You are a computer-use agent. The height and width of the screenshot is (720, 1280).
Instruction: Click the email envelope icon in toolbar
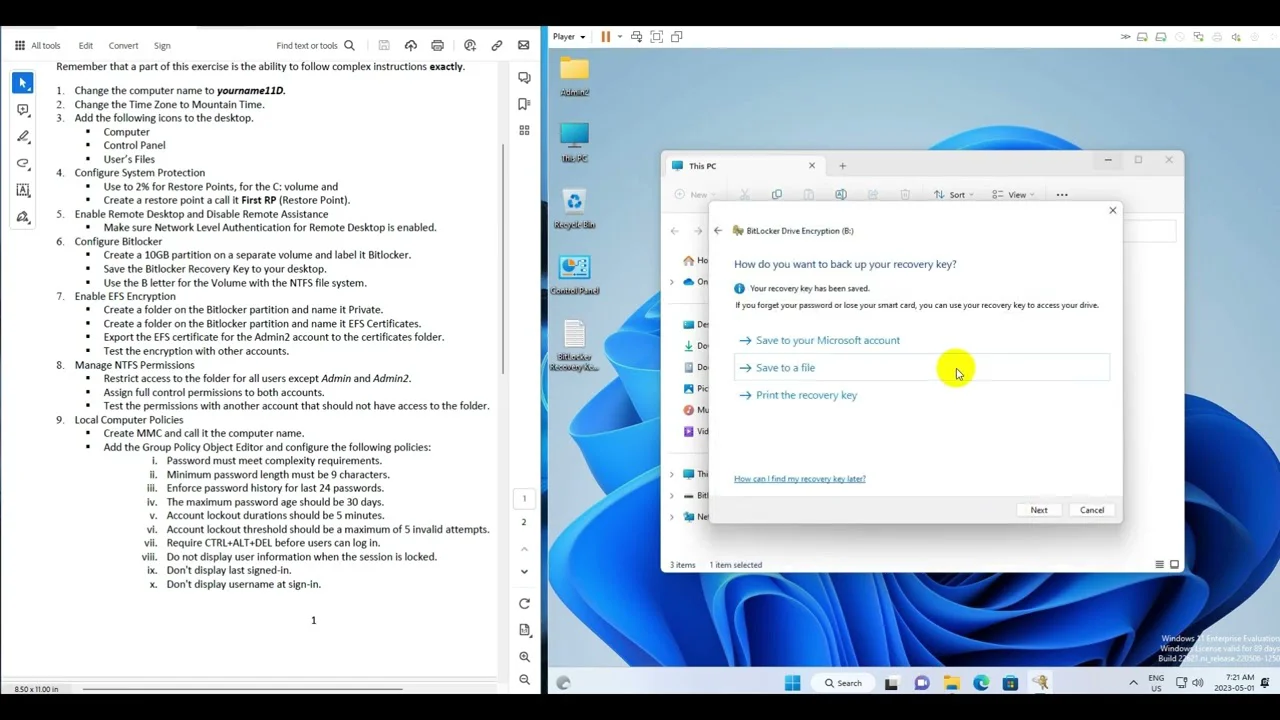tap(523, 45)
